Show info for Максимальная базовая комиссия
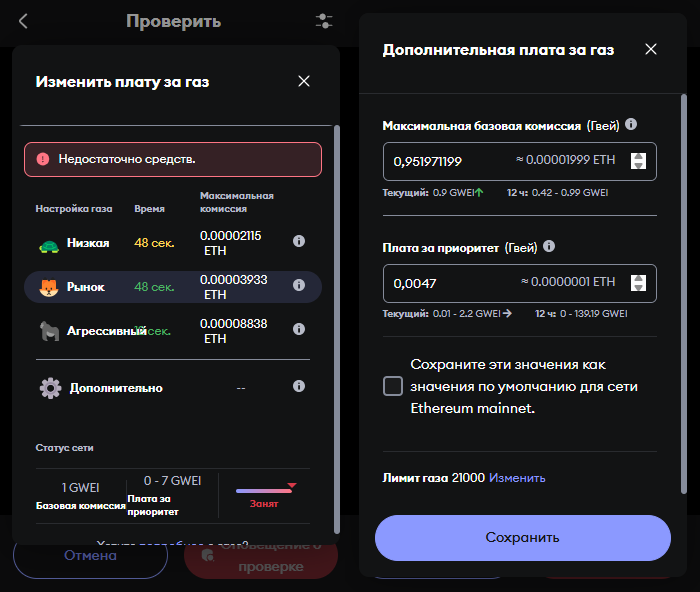The image size is (700, 592). [631, 124]
